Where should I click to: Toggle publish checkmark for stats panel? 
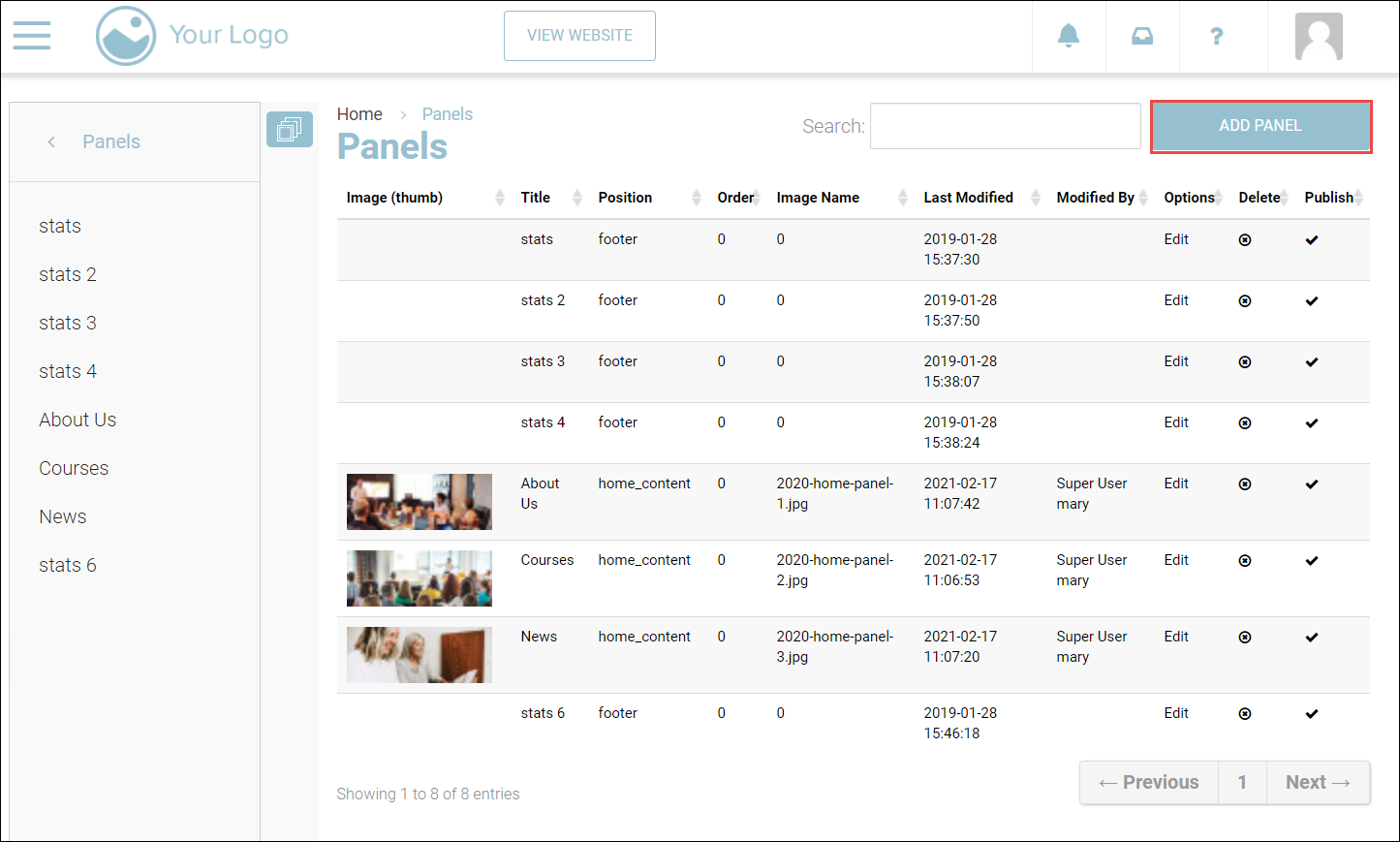(1311, 240)
